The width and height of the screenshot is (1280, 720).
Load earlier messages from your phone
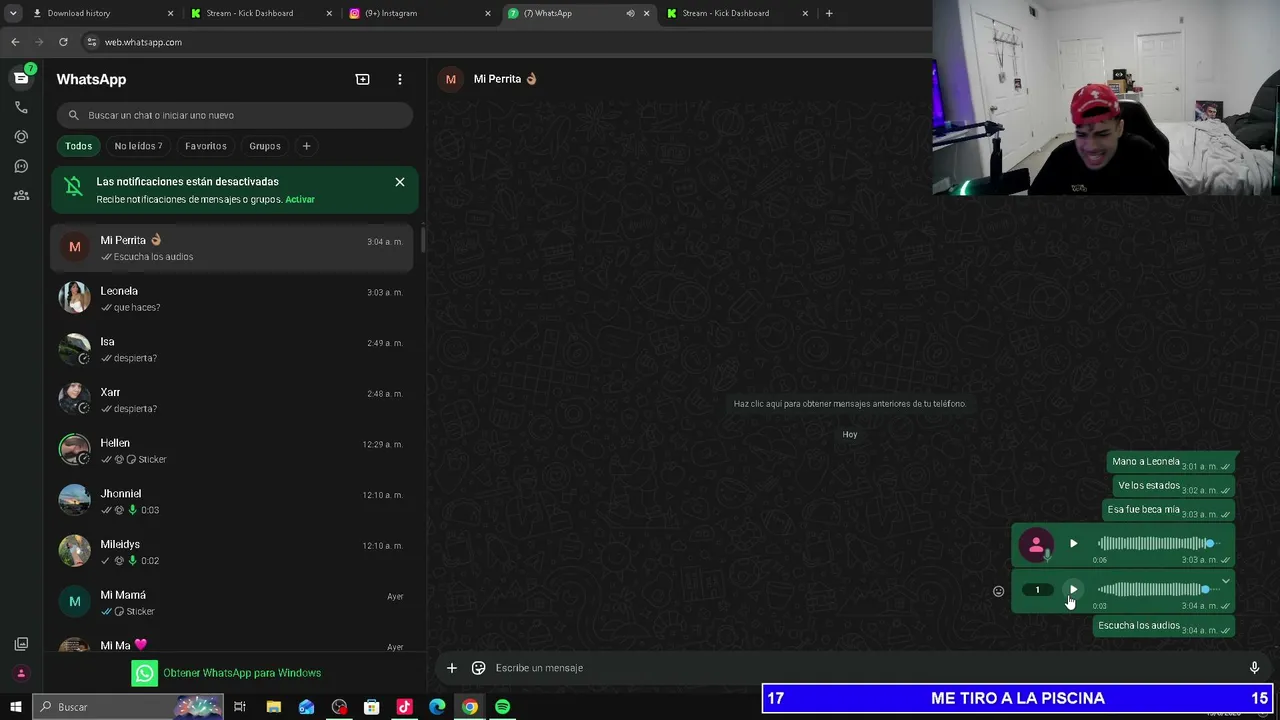tap(850, 404)
